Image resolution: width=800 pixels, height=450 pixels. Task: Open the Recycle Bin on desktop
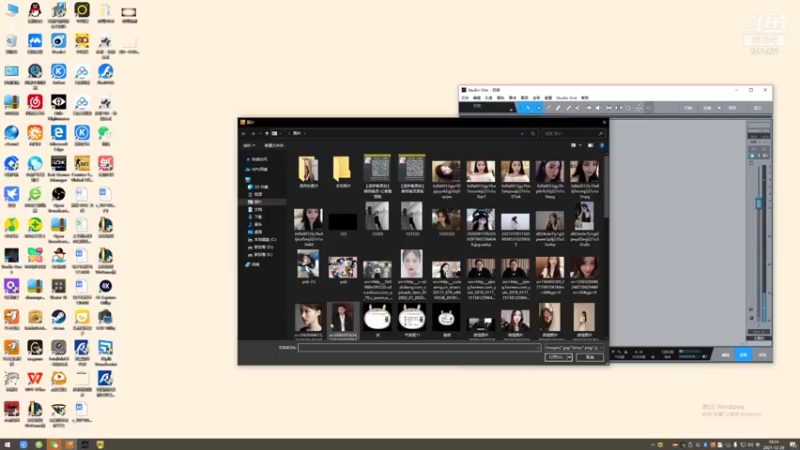(x=11, y=44)
